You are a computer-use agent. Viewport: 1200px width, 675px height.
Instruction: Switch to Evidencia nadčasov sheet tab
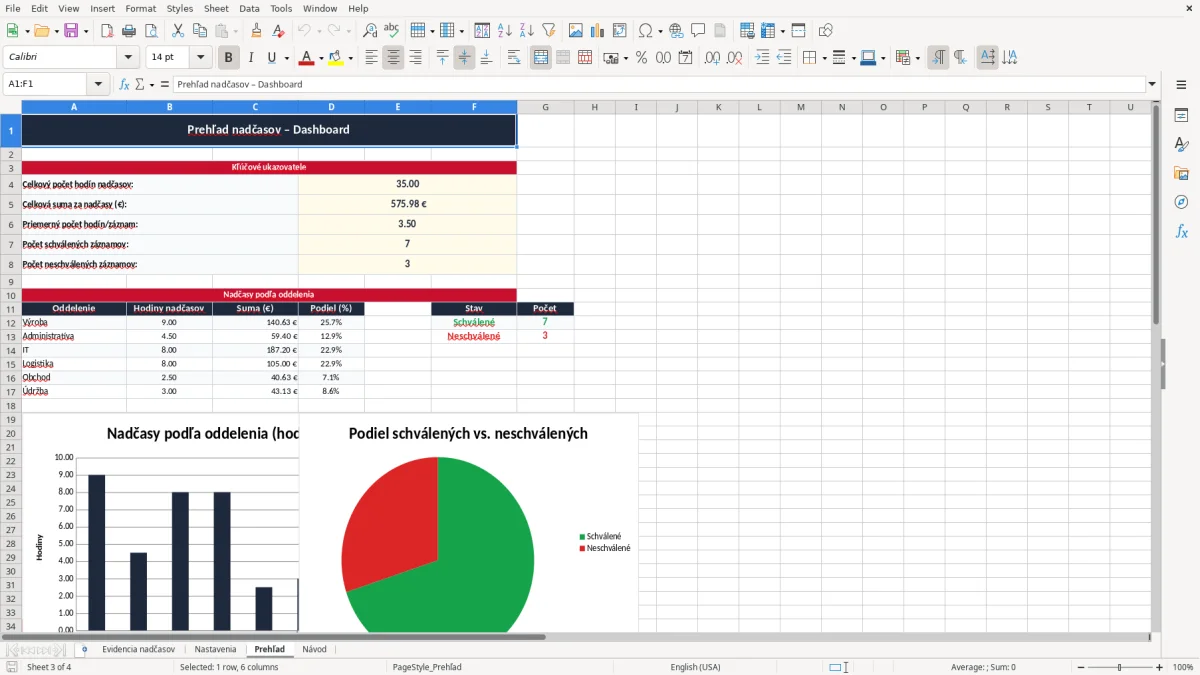138,649
